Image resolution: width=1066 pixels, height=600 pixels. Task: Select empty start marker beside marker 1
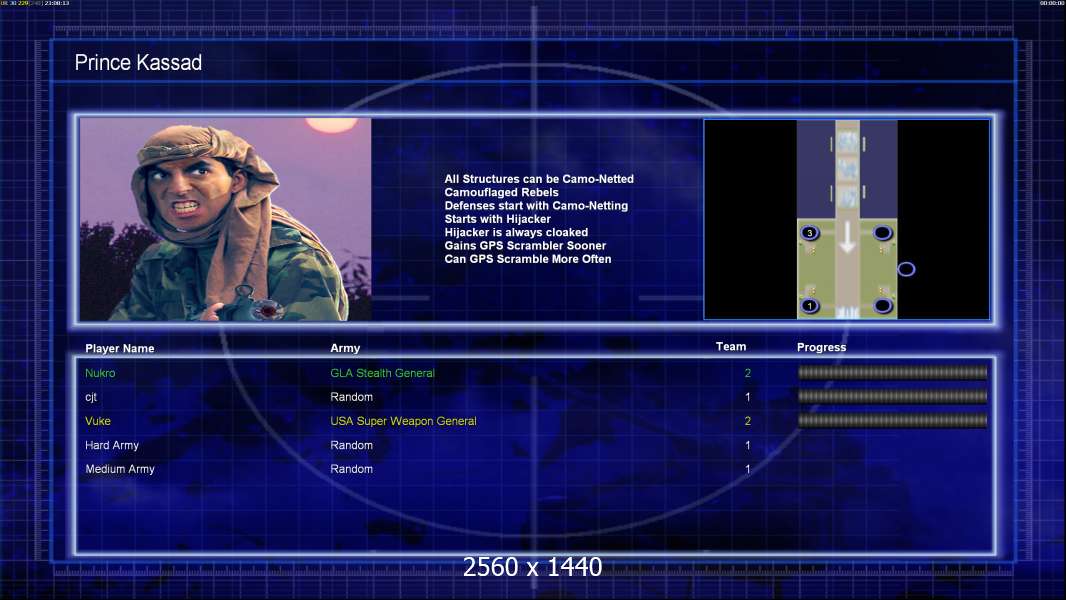(x=882, y=306)
